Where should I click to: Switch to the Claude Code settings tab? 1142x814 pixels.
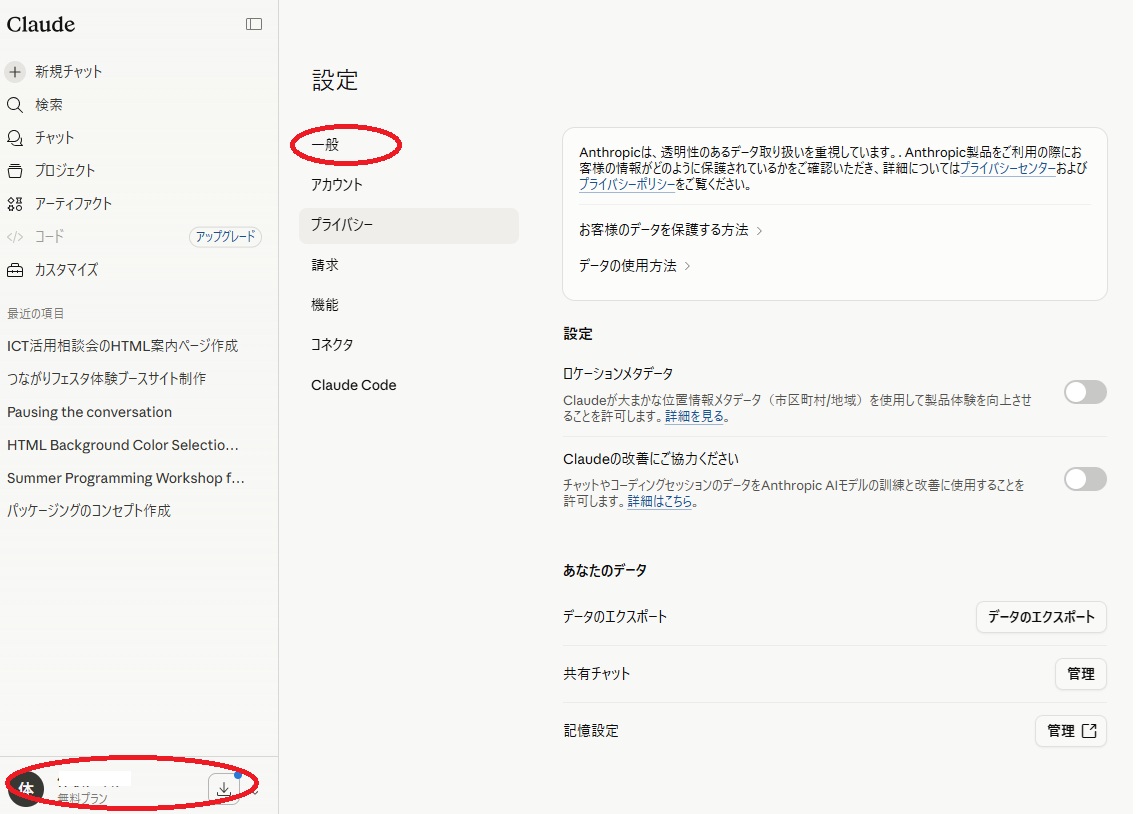(x=353, y=385)
